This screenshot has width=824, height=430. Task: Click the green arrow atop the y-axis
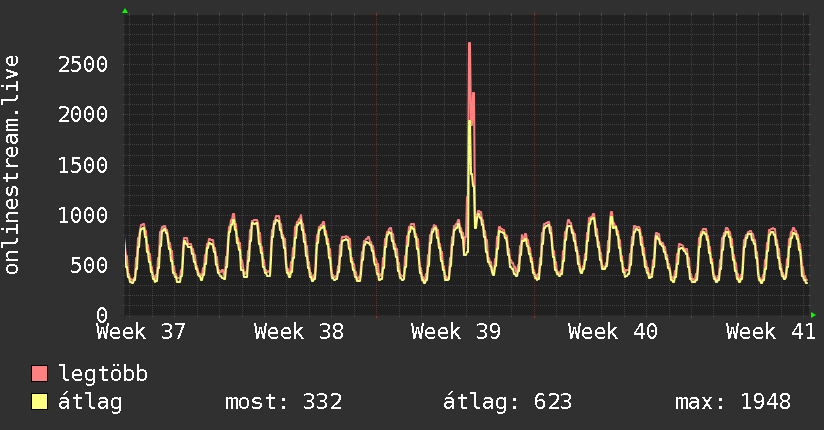click(x=125, y=11)
